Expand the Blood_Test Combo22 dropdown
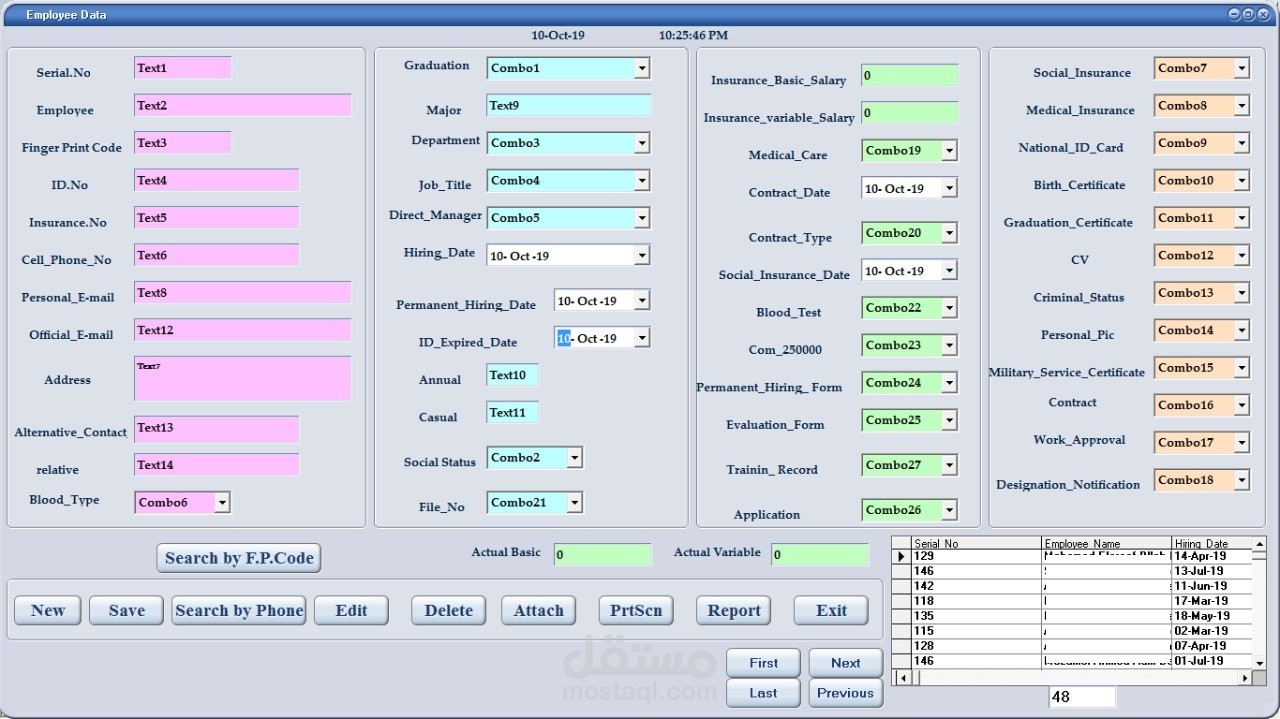 click(x=949, y=308)
